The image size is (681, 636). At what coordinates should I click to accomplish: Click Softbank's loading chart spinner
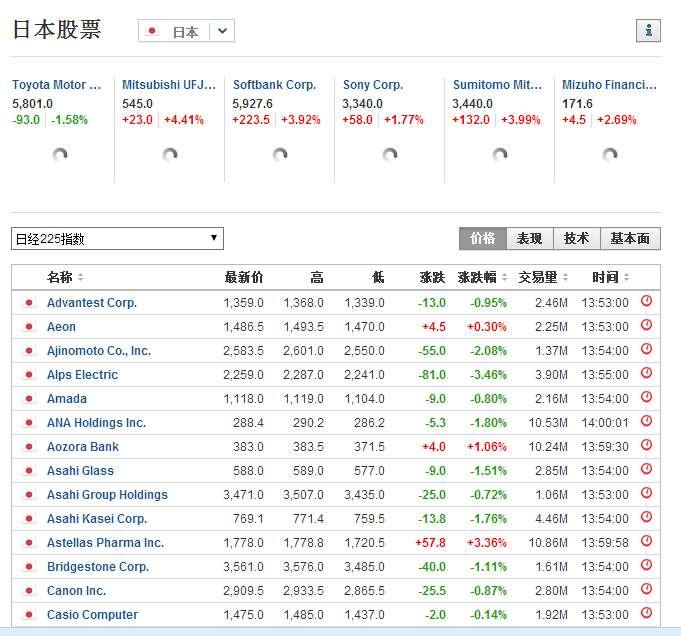[280, 155]
